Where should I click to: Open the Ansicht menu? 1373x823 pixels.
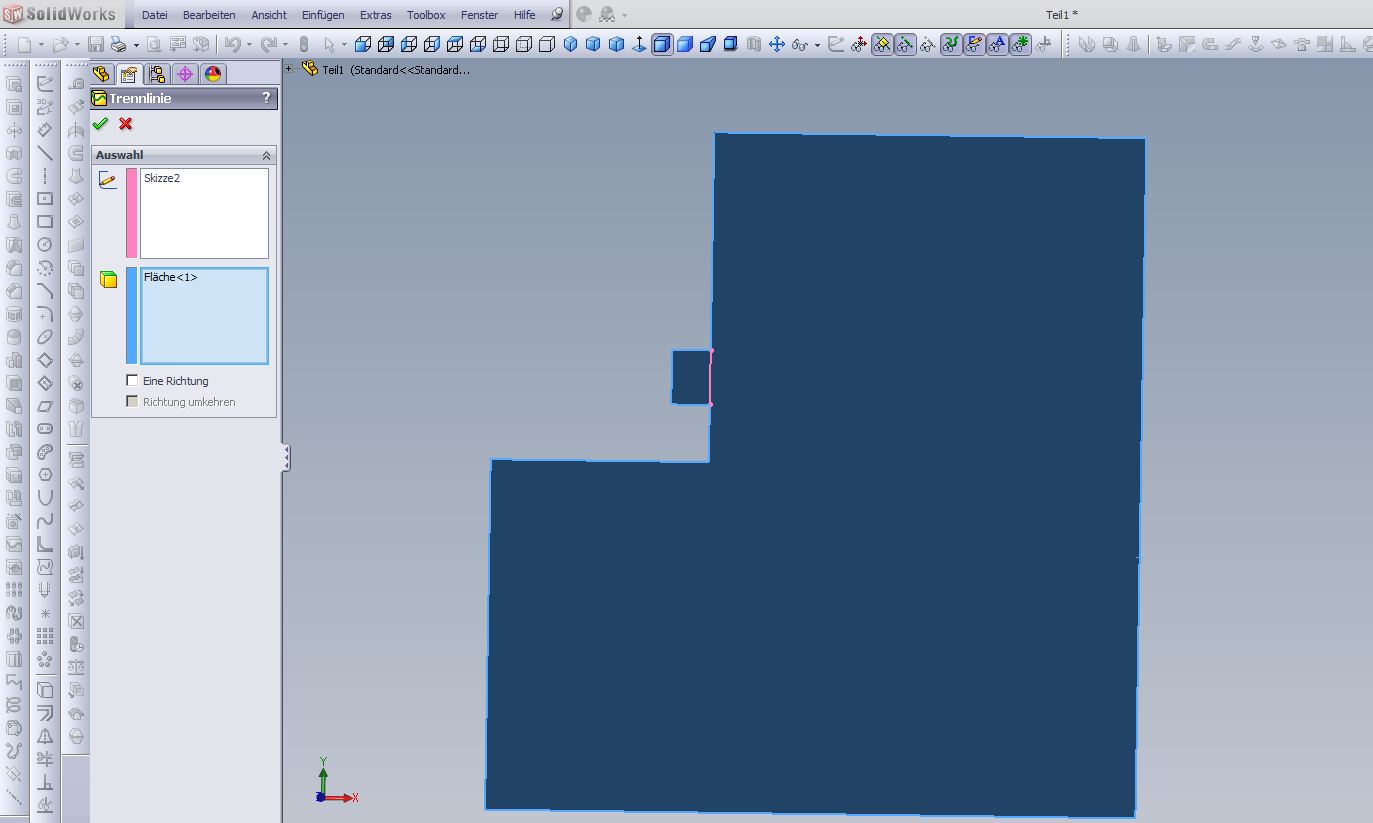269,15
